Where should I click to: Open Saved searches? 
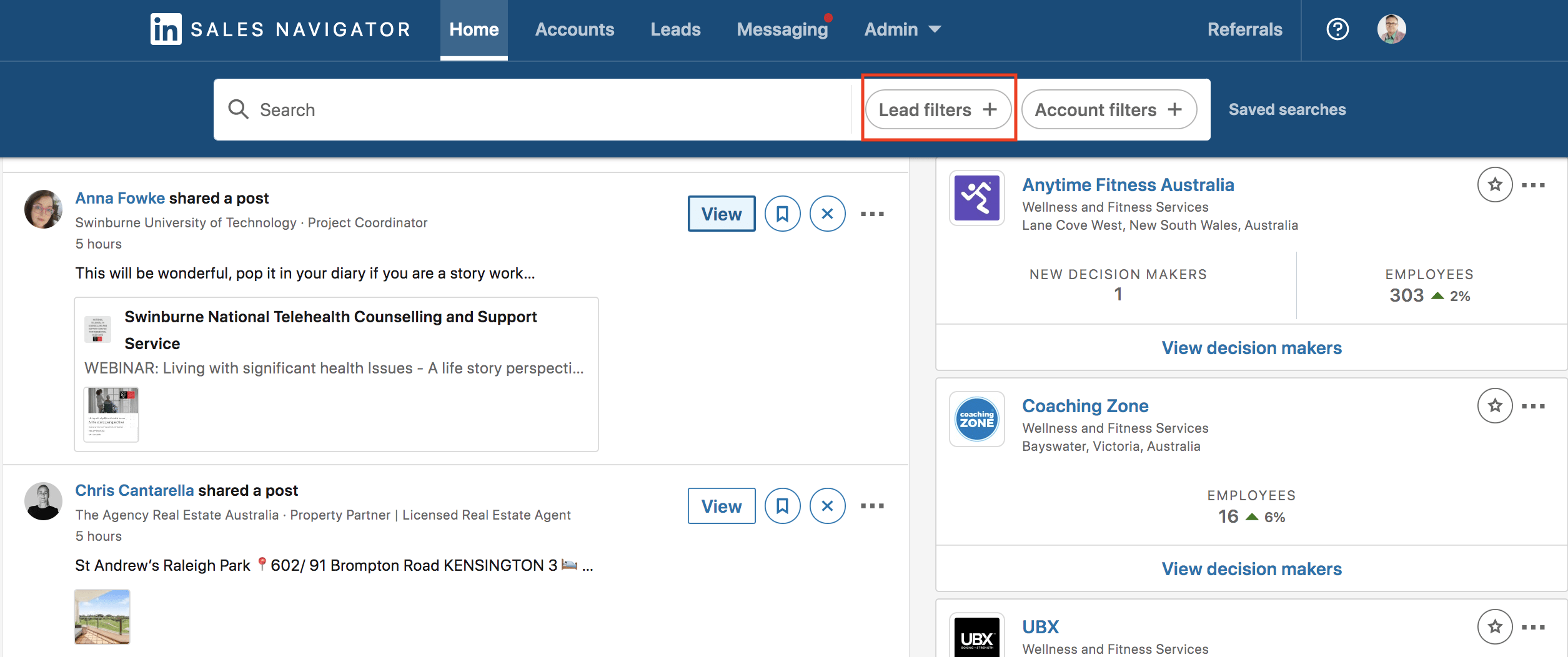click(1287, 109)
